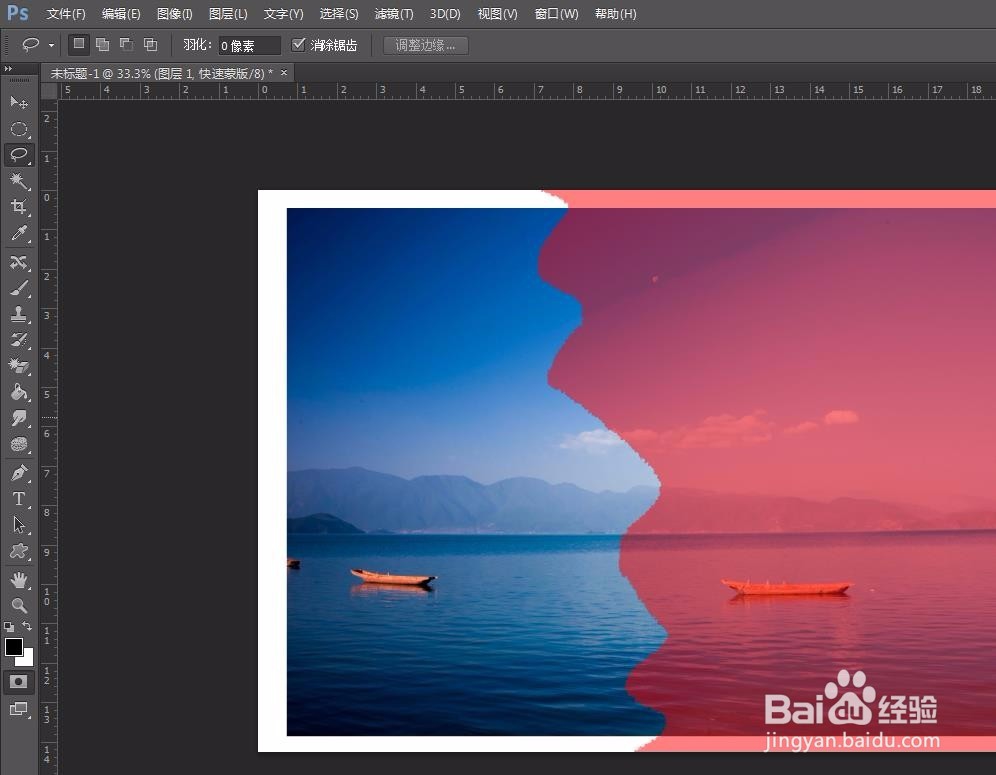Open the 图像(I) menu
The image size is (996, 775).
point(175,13)
